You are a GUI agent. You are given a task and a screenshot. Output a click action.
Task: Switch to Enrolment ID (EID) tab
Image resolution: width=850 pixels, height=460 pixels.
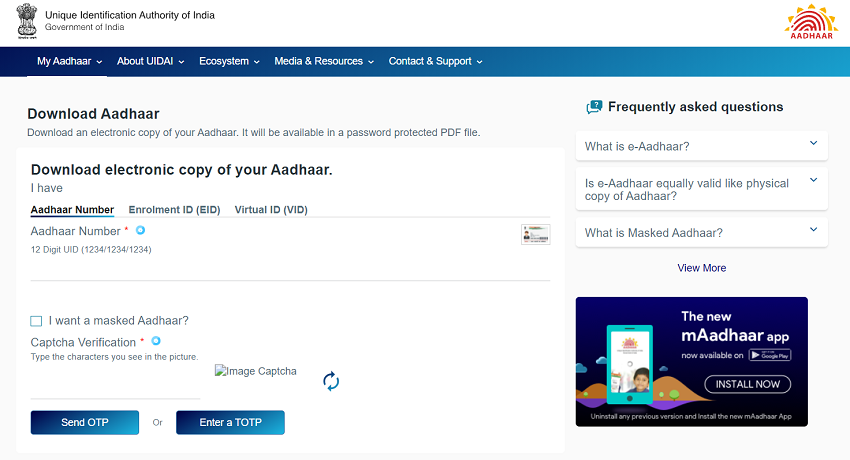coord(174,210)
